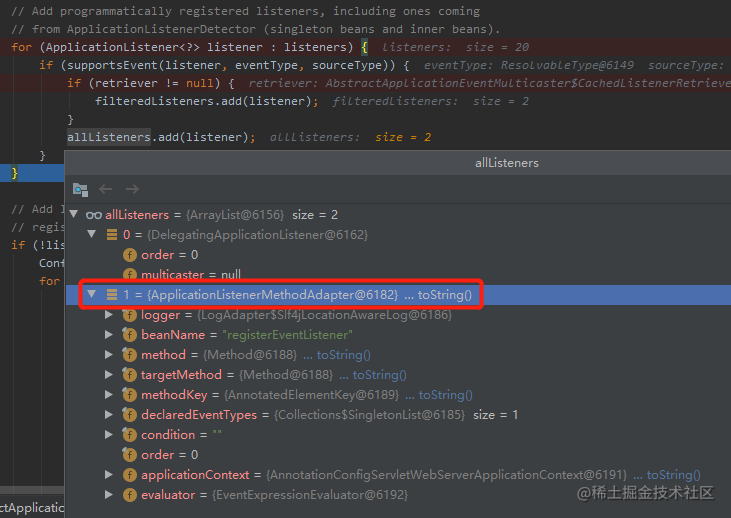This screenshot has height=518, width=731.
Task: Expand the applicationContext field node
Action: (109, 475)
